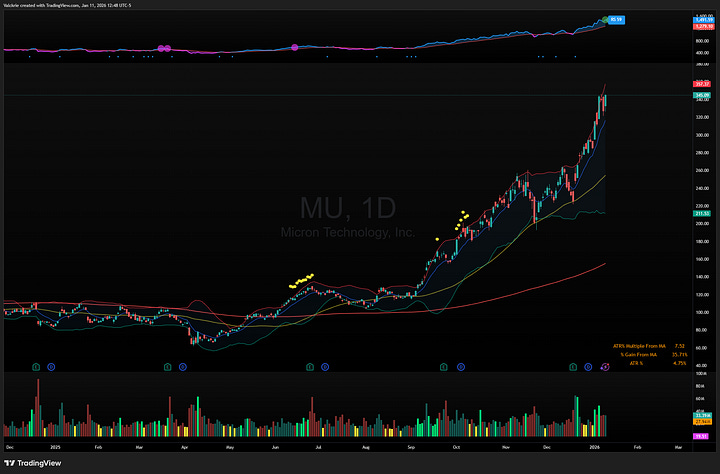Click the 200.00 price axis label
Image resolution: width=720 pixels, height=474 pixels.
coord(702,224)
